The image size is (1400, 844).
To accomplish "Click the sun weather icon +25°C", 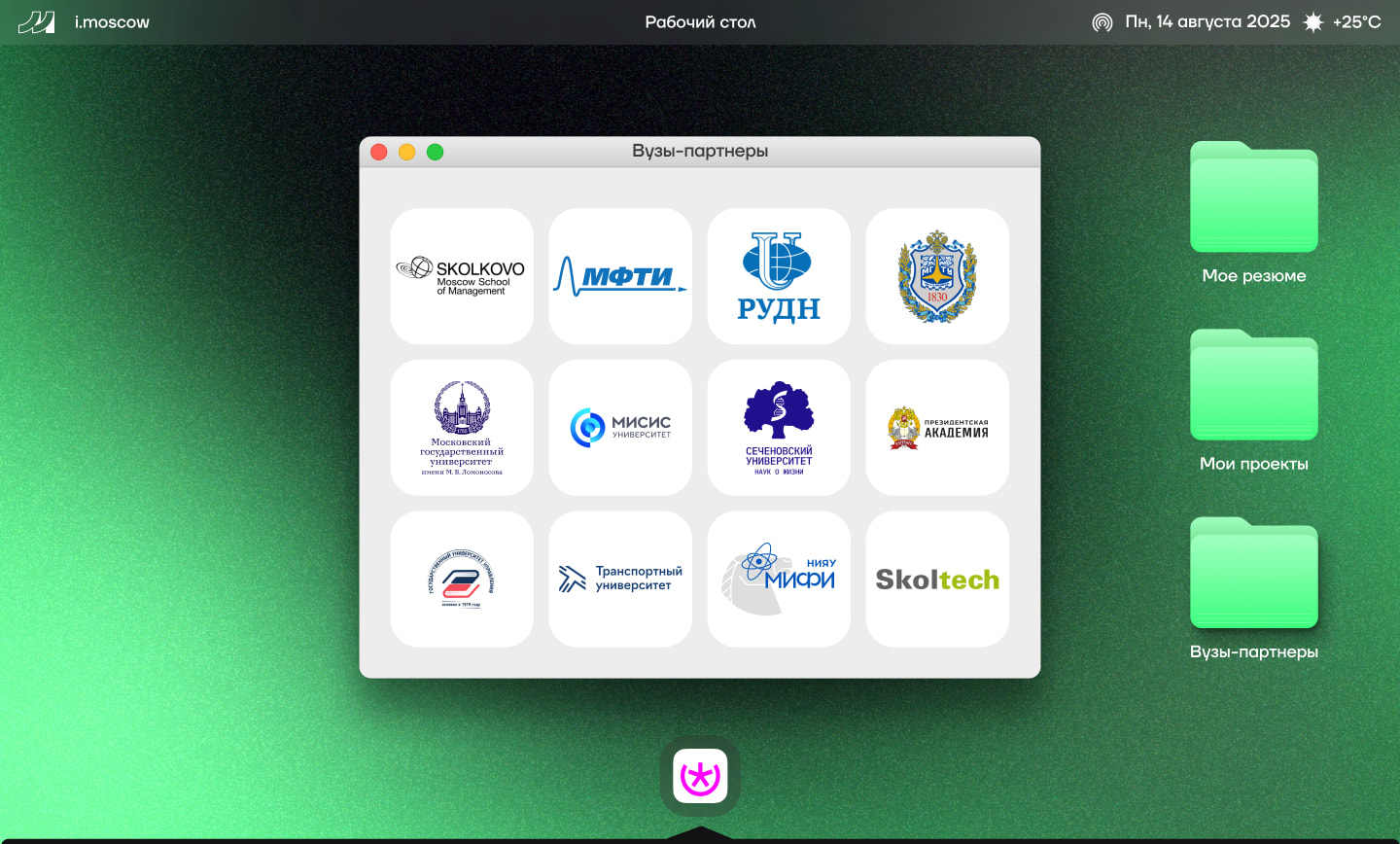I will (1313, 22).
